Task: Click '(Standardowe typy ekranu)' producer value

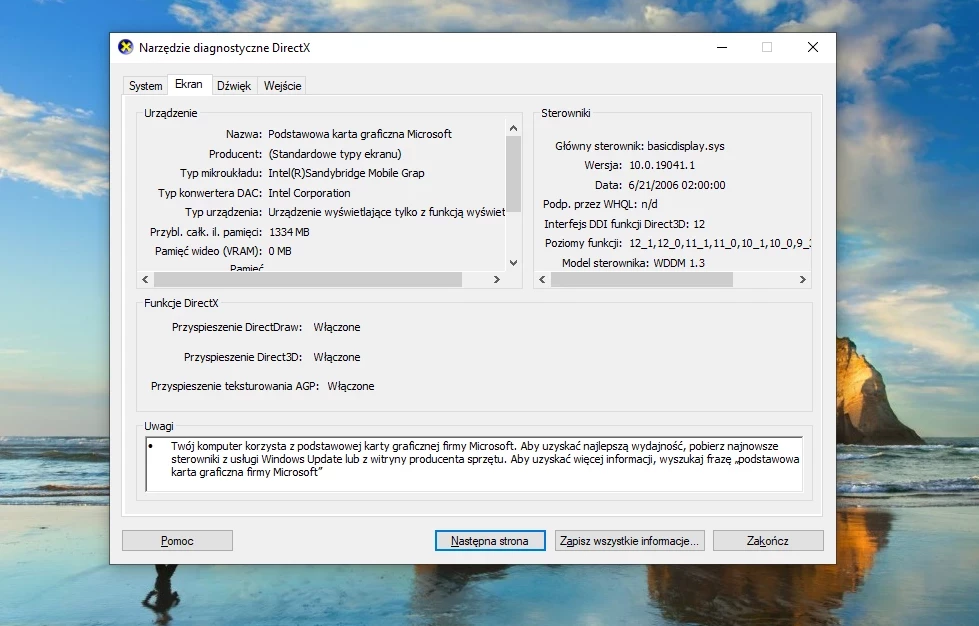Action: coord(335,154)
